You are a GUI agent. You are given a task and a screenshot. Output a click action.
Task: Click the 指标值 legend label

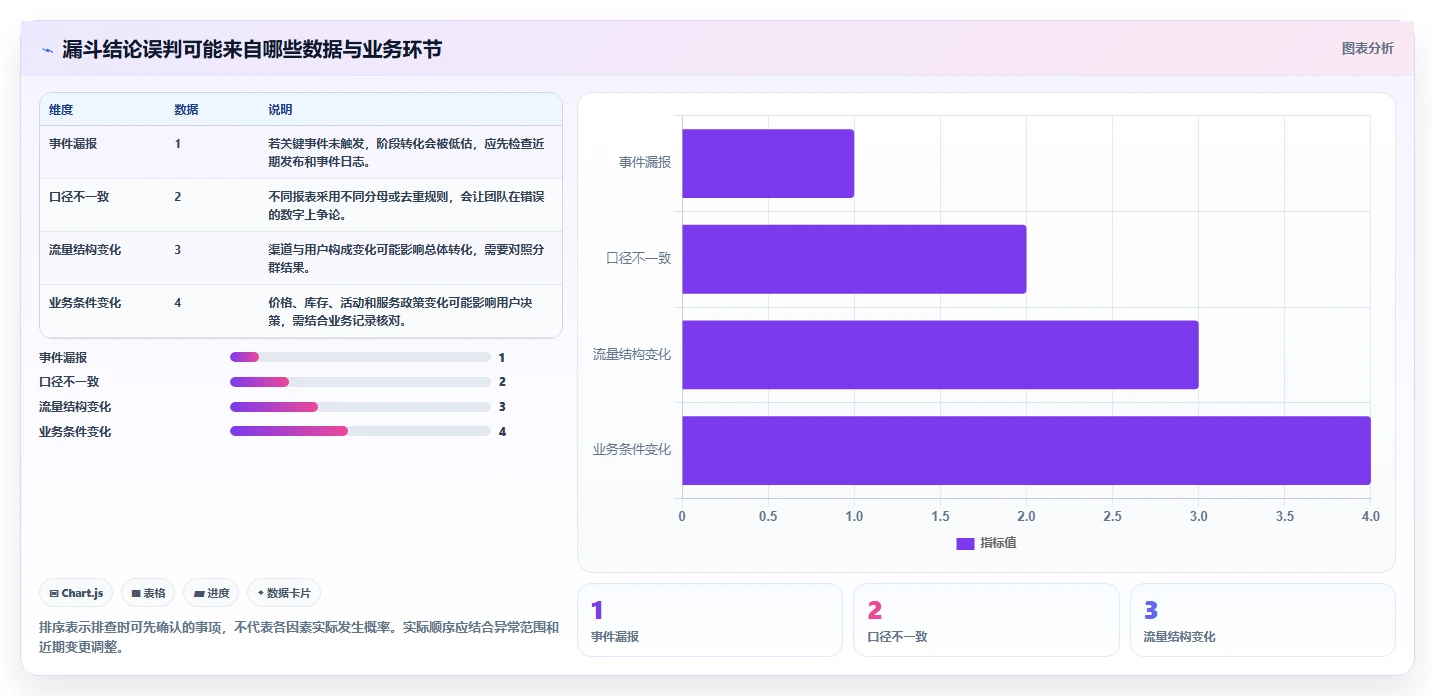point(998,543)
